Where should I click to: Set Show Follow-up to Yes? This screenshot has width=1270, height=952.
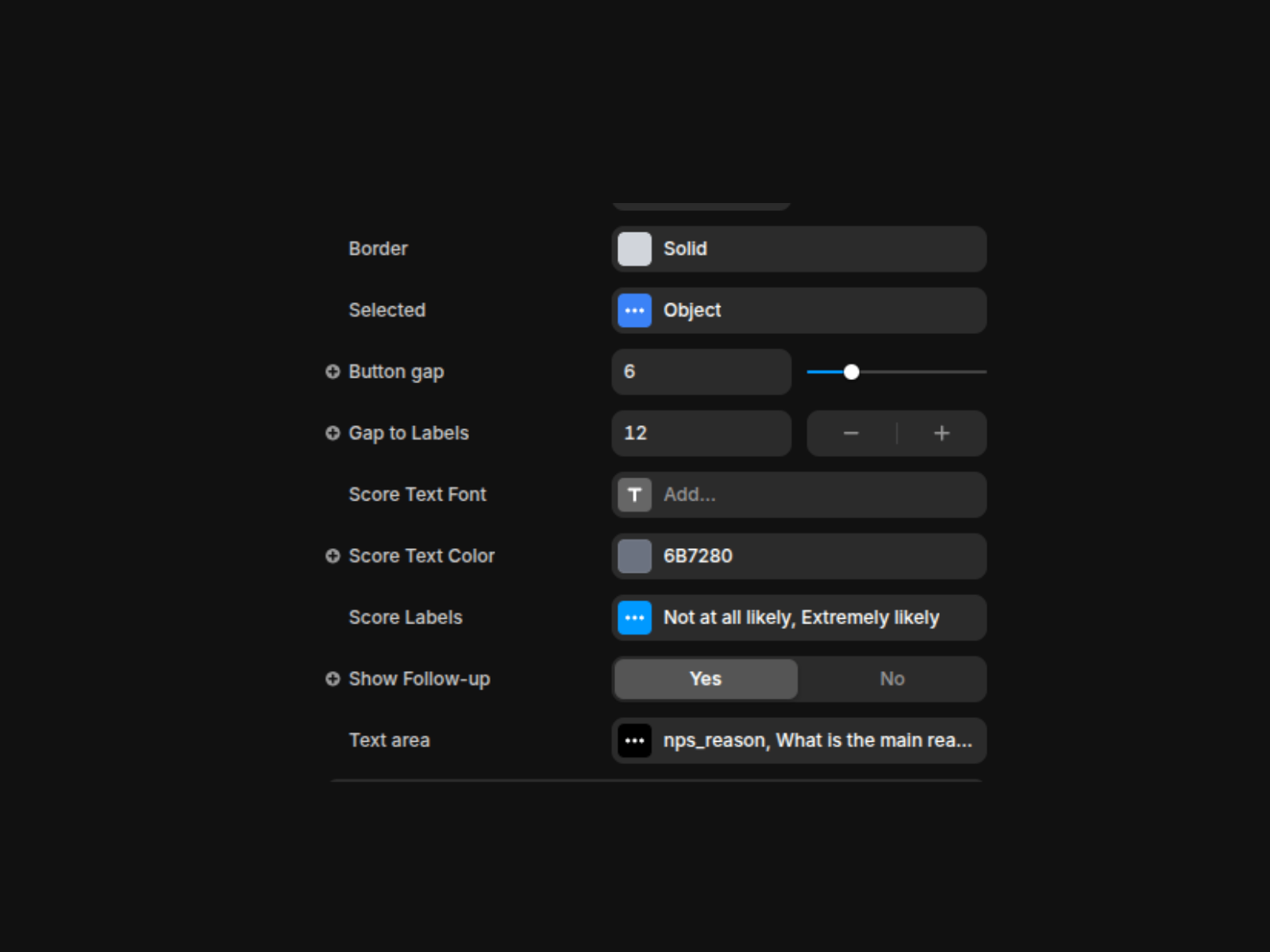pyautogui.click(x=706, y=679)
